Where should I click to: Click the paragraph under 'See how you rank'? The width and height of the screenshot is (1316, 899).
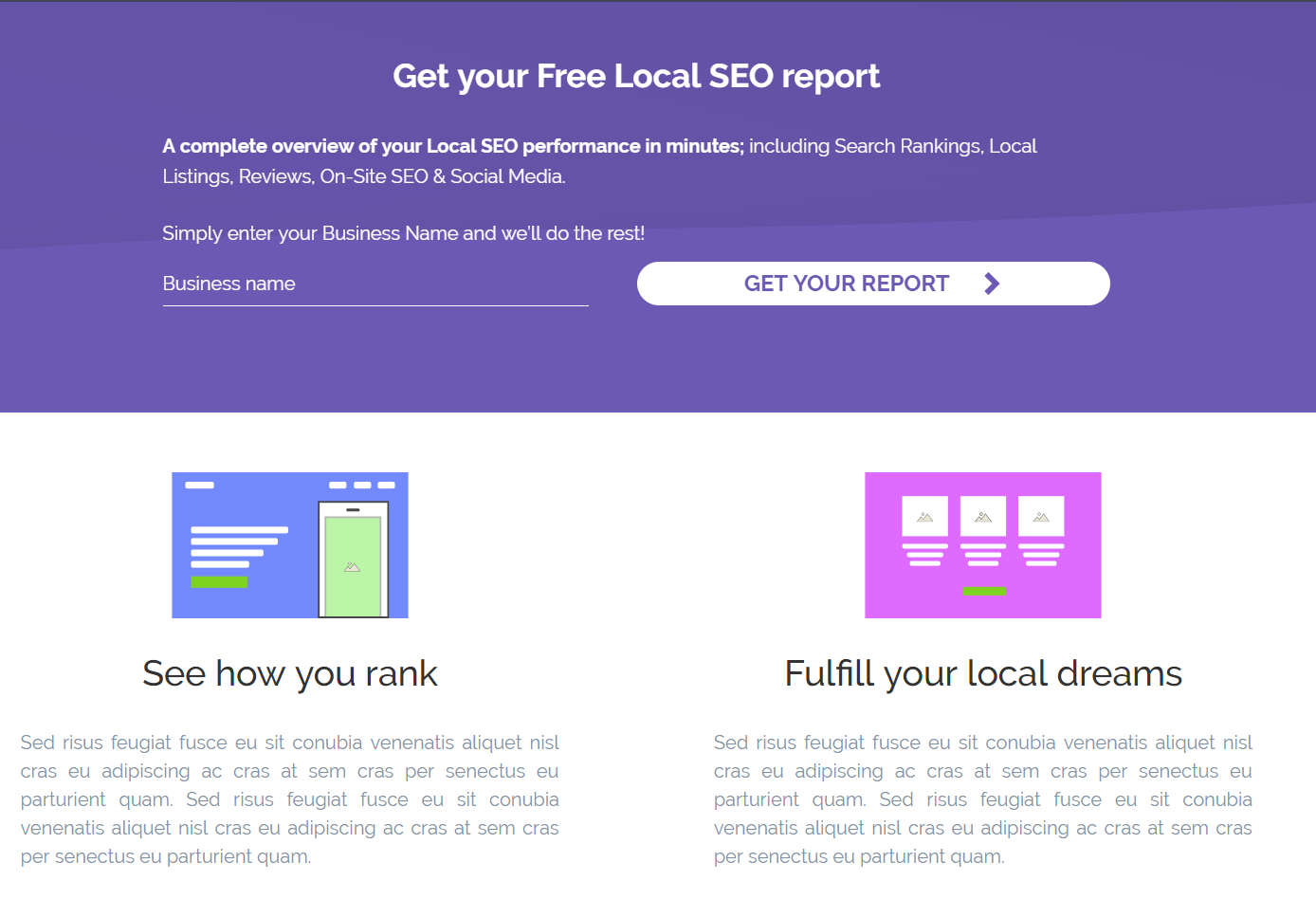[290, 799]
